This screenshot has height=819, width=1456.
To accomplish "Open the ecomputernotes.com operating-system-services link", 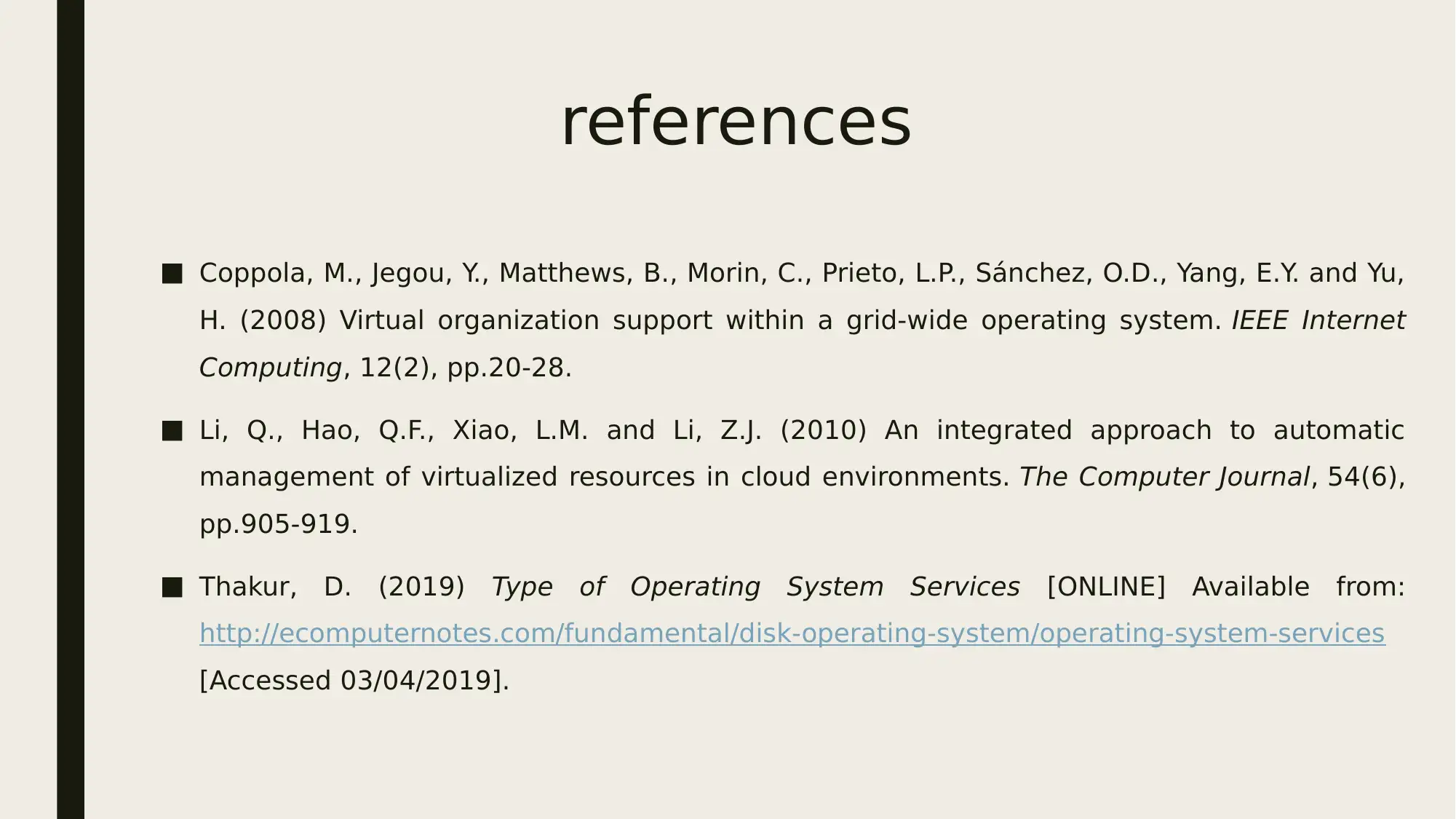I will pyautogui.click(x=792, y=633).
